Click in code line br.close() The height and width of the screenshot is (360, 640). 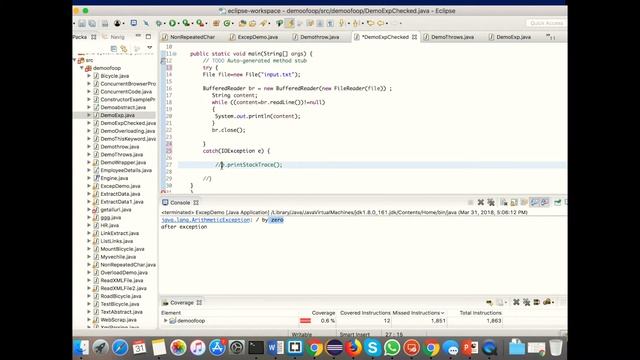coord(228,130)
